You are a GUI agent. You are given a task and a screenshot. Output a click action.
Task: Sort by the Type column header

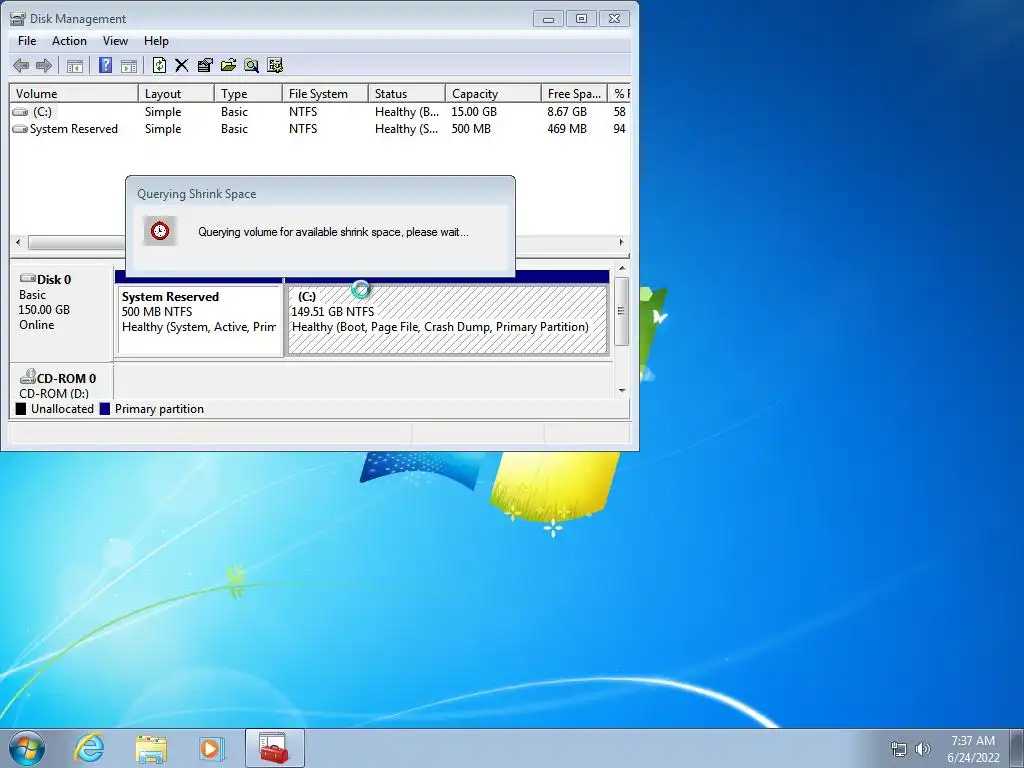pos(248,93)
